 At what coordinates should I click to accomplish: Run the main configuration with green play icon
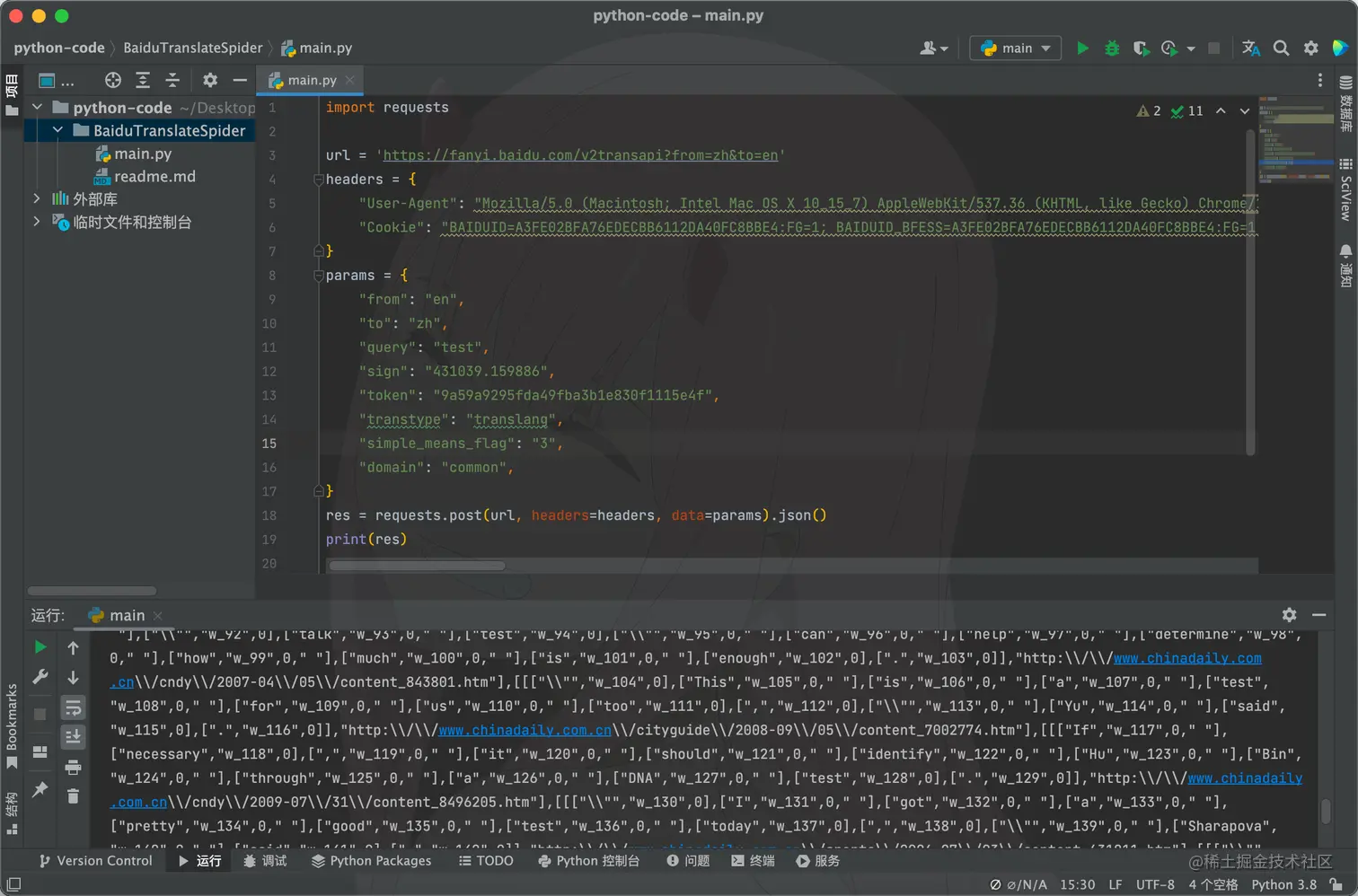[x=1082, y=48]
